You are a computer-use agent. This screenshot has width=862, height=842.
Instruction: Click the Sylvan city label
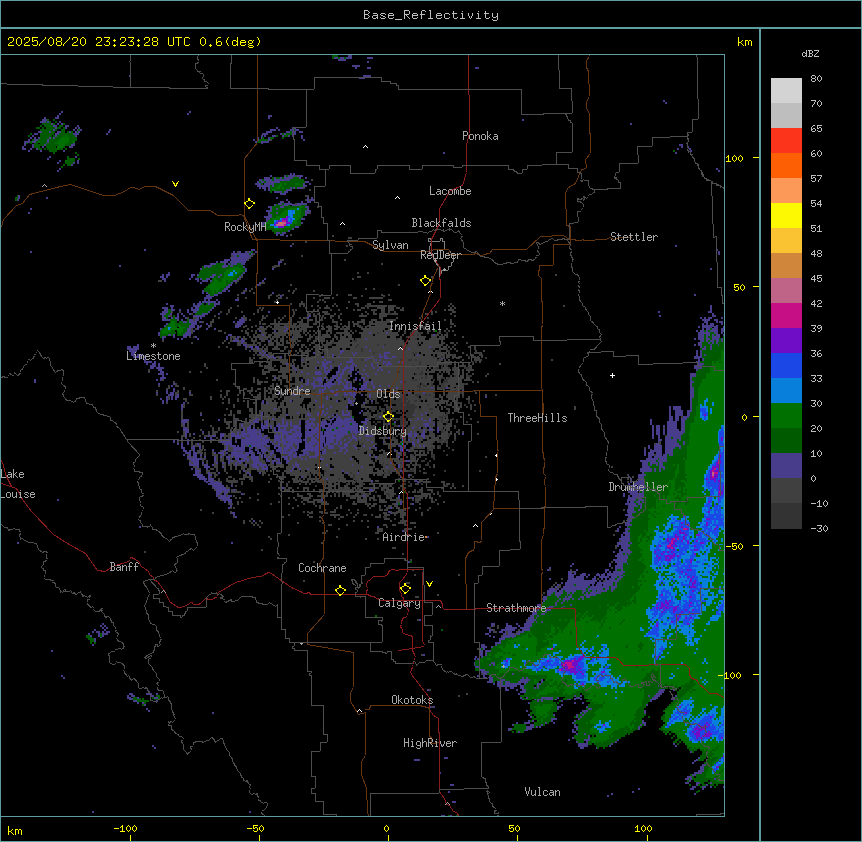tap(390, 245)
